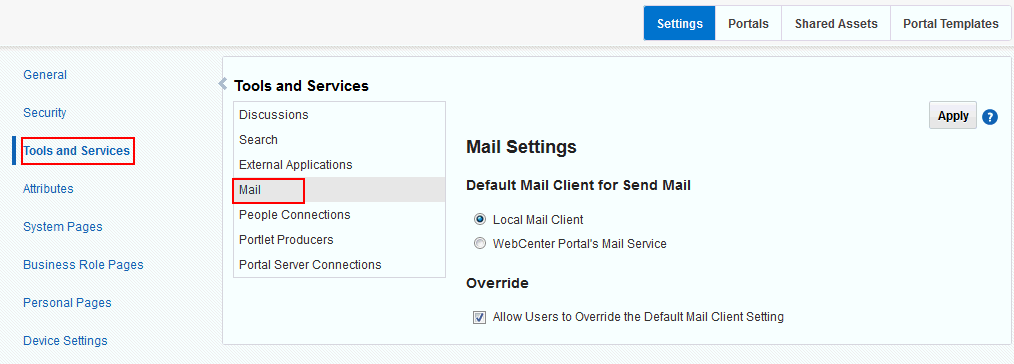Open the Portals tab

tap(748, 24)
